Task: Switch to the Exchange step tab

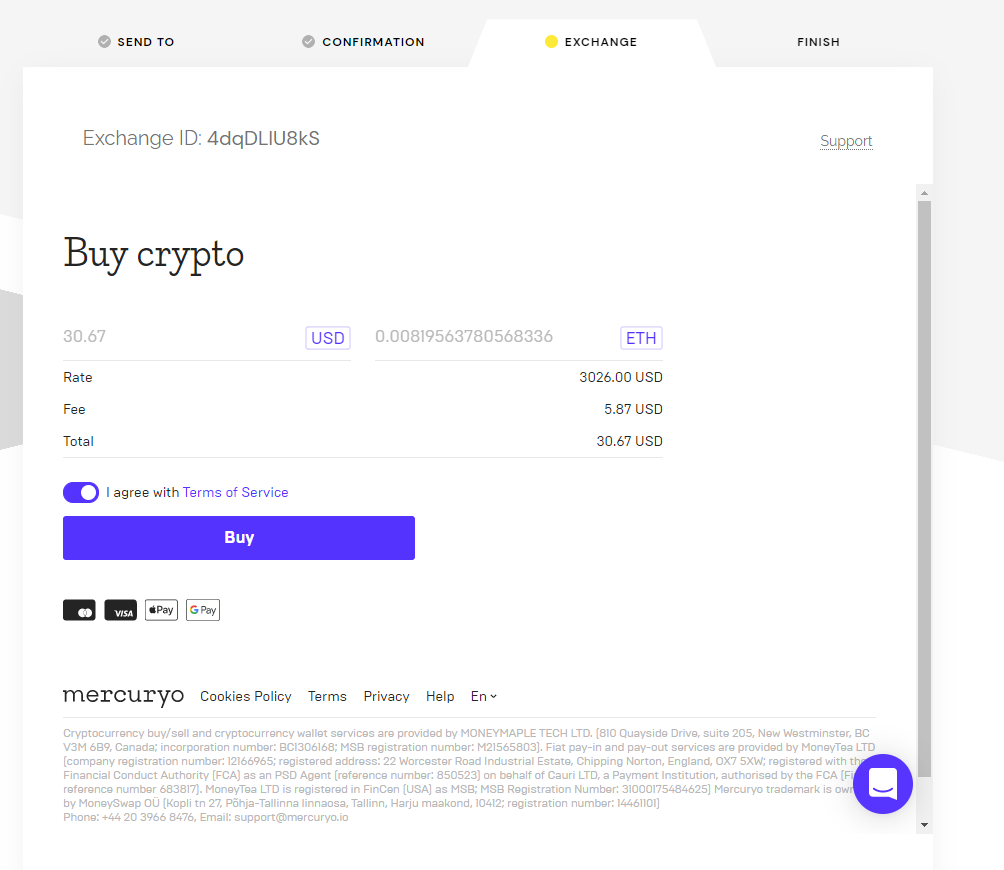Action: click(591, 42)
